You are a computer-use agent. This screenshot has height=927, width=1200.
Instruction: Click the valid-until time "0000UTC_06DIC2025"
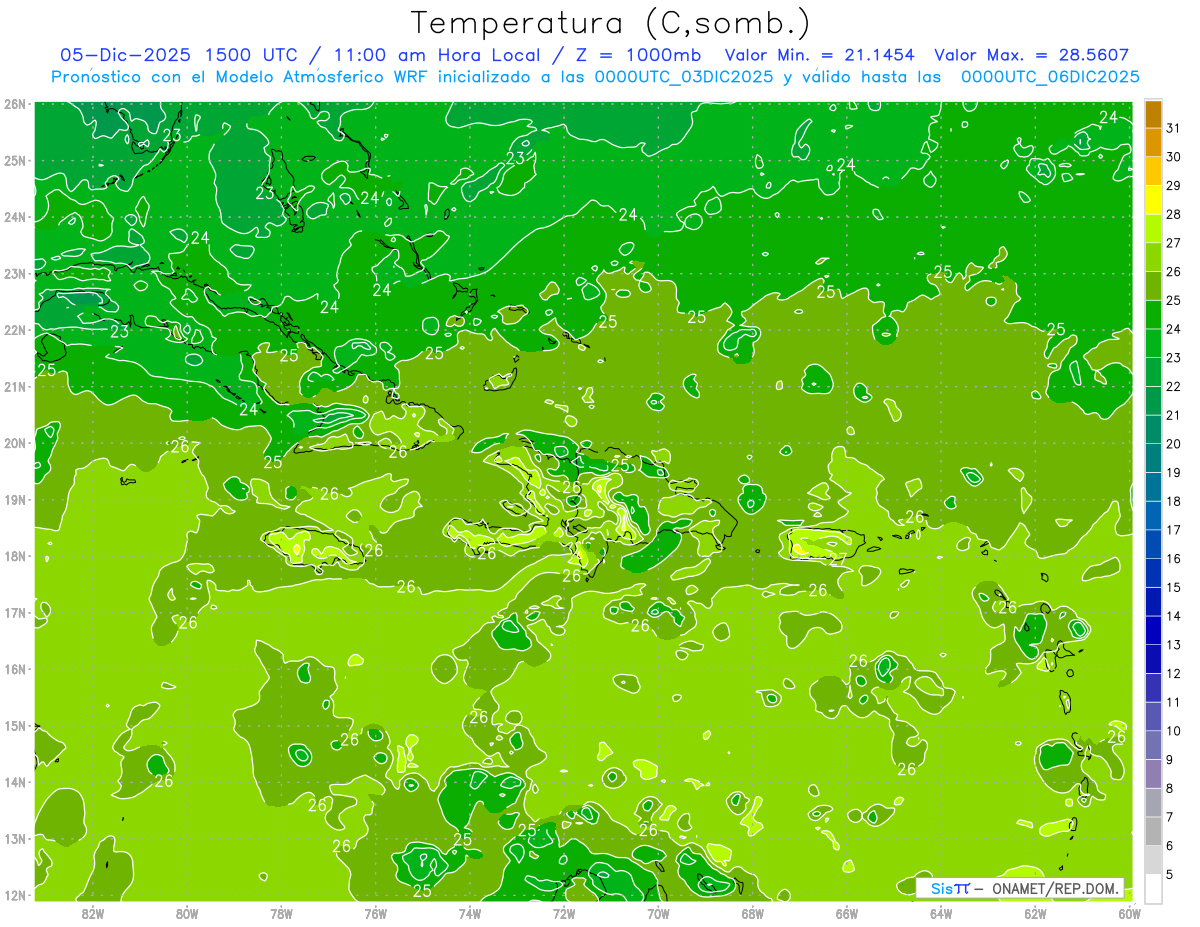pos(1050,76)
